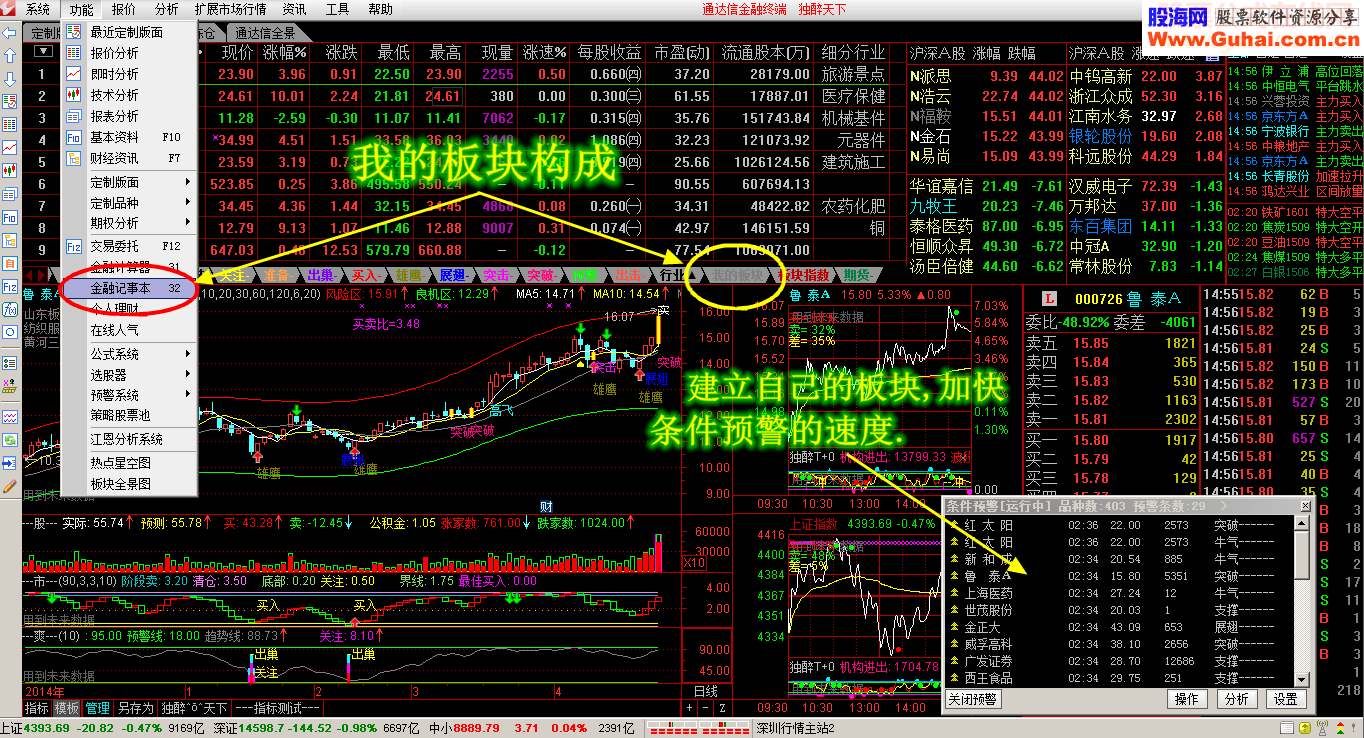Screen dimensions: 1364x738
Task: Select the 模板 tab at chart bottom
Action: pos(67,708)
